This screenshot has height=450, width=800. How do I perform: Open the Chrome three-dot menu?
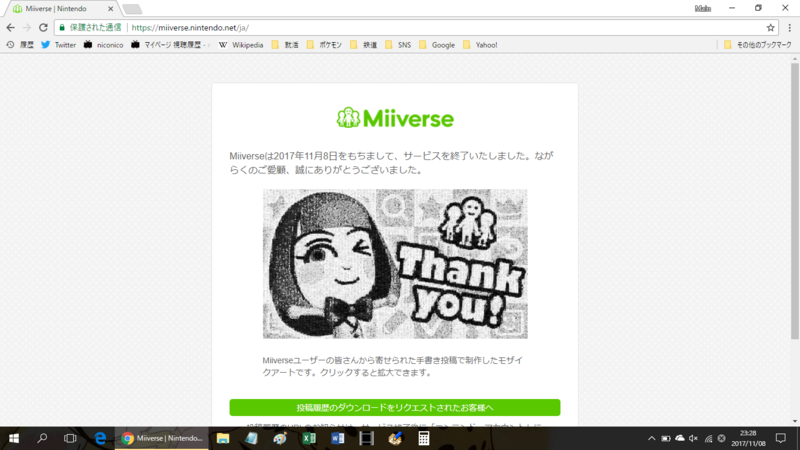coord(789,28)
